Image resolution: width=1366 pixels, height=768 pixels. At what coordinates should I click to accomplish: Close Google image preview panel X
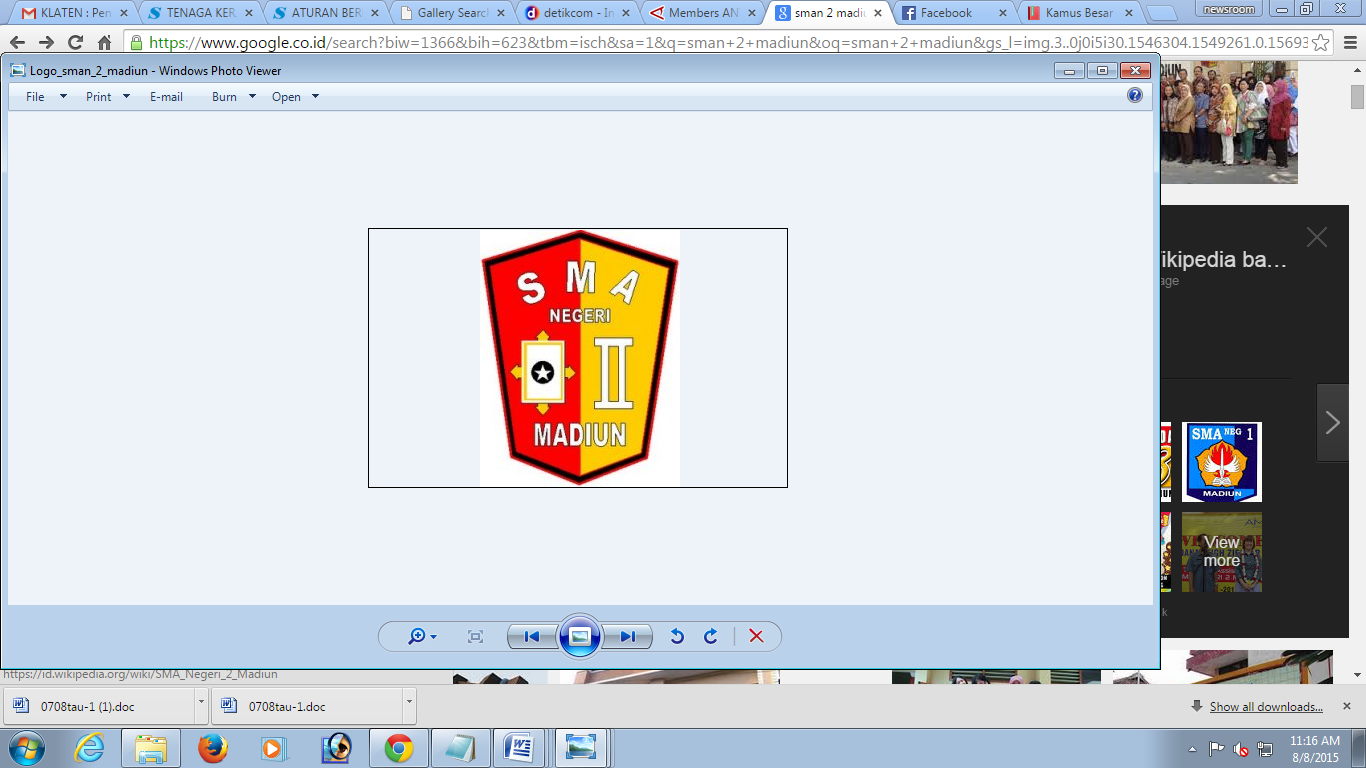1317,237
